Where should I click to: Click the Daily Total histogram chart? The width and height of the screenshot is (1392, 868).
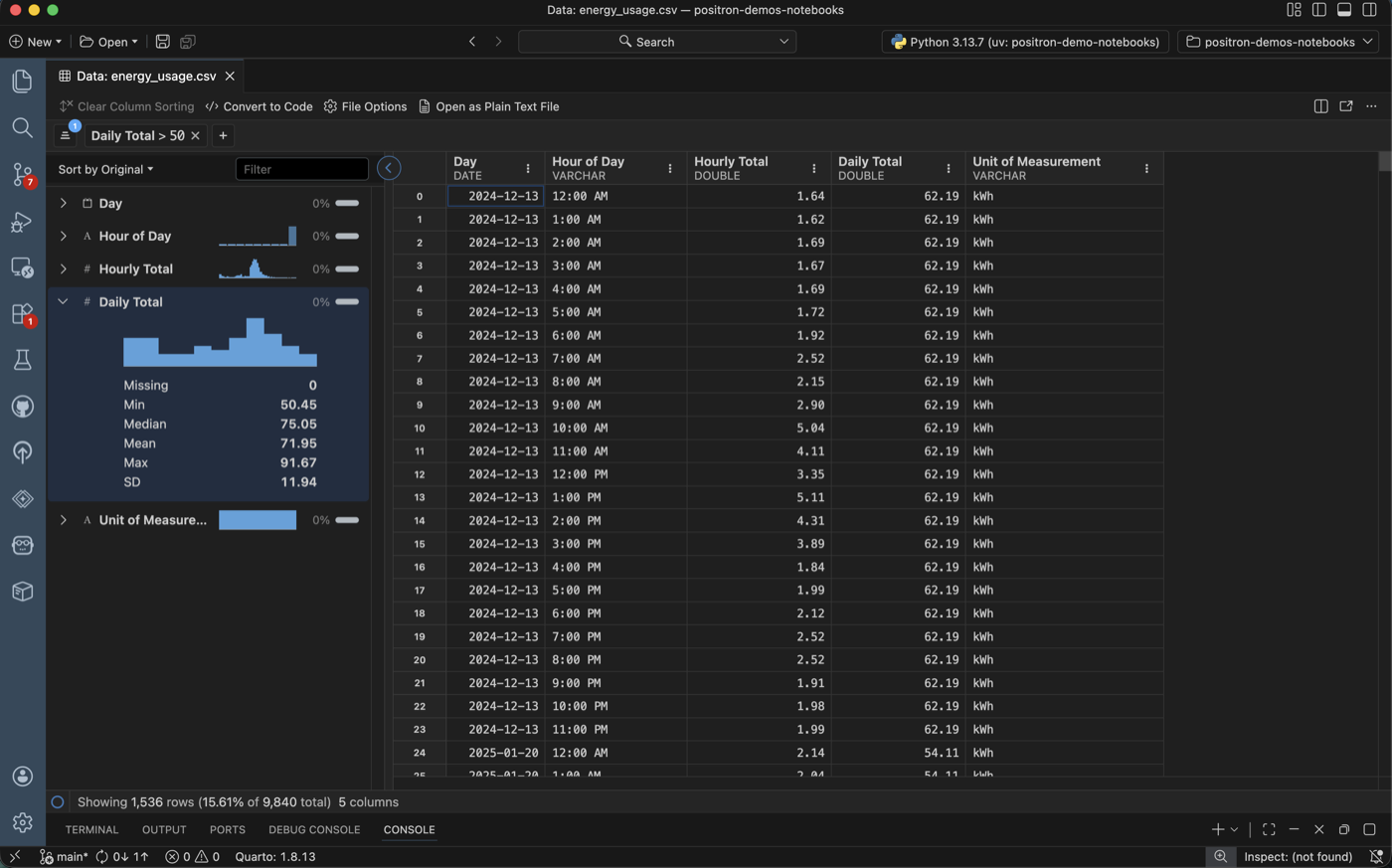[220, 342]
